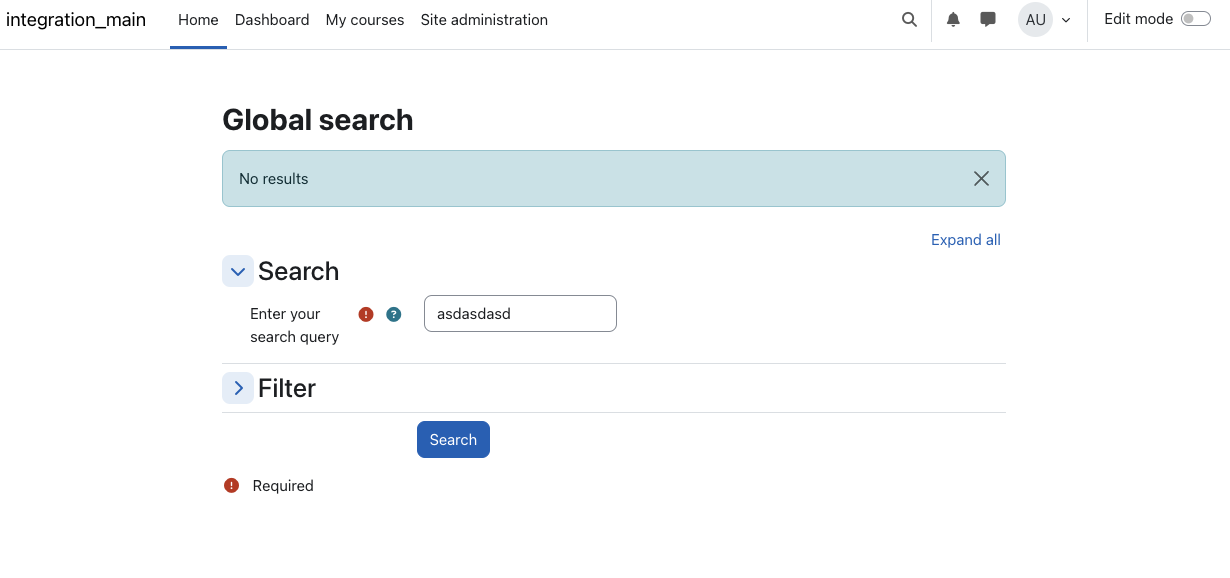Toggle the Edit mode switch
The image size is (1230, 578).
click(1196, 19)
